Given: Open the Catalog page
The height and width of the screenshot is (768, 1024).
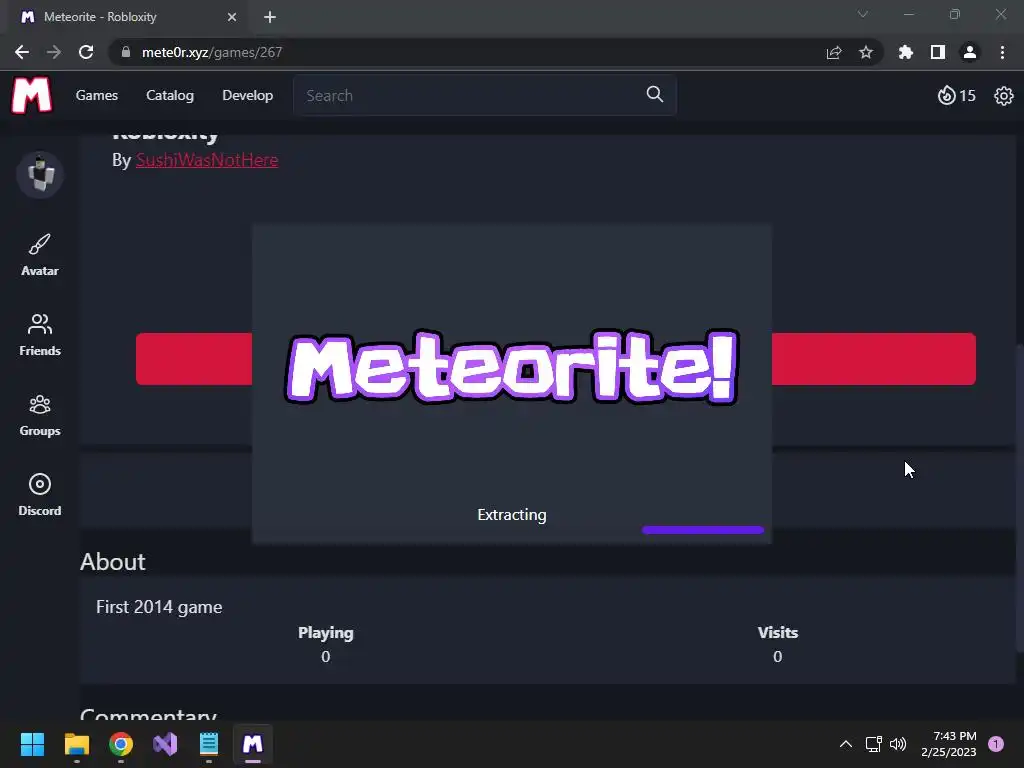Looking at the screenshot, I should (170, 95).
